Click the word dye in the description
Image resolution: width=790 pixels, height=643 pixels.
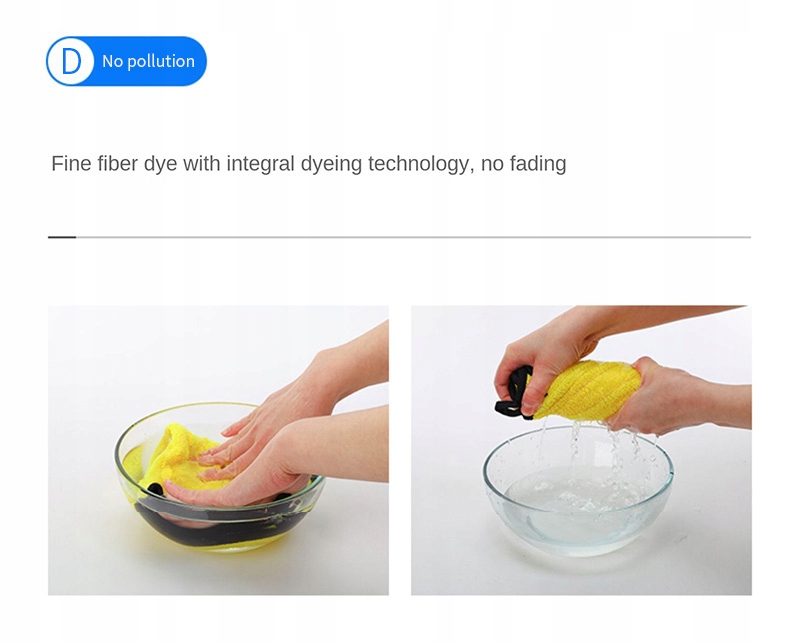point(160,164)
